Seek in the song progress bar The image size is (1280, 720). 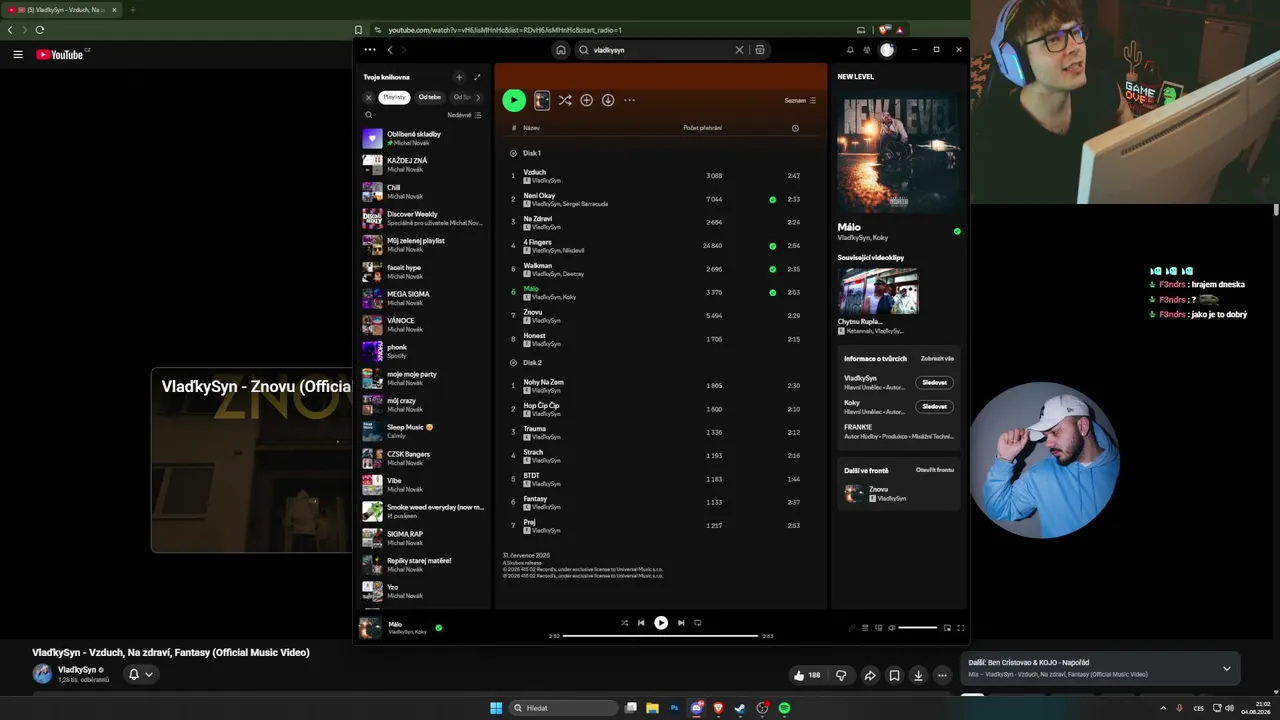(660, 636)
